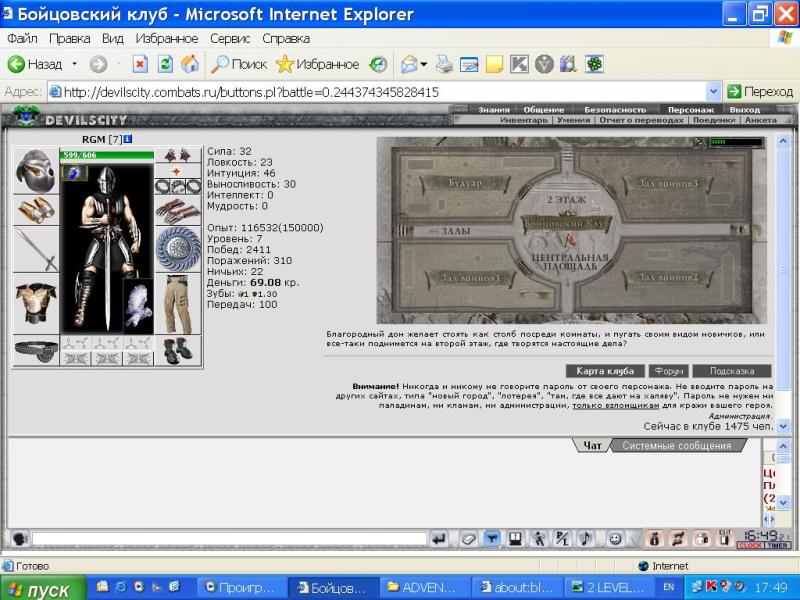Click the green health bar 599/606
The image size is (800, 600).
(107, 155)
